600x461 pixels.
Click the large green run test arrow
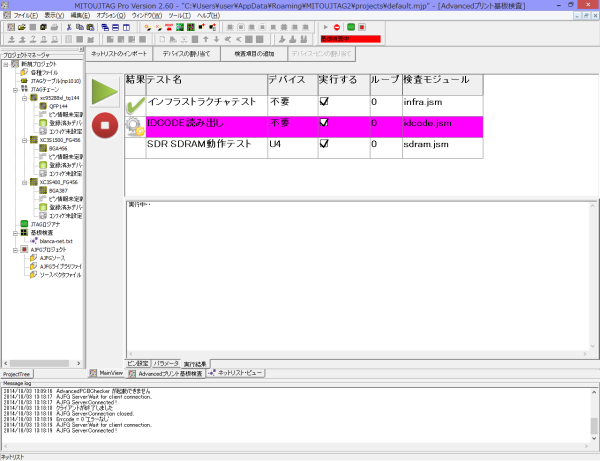coord(104,91)
